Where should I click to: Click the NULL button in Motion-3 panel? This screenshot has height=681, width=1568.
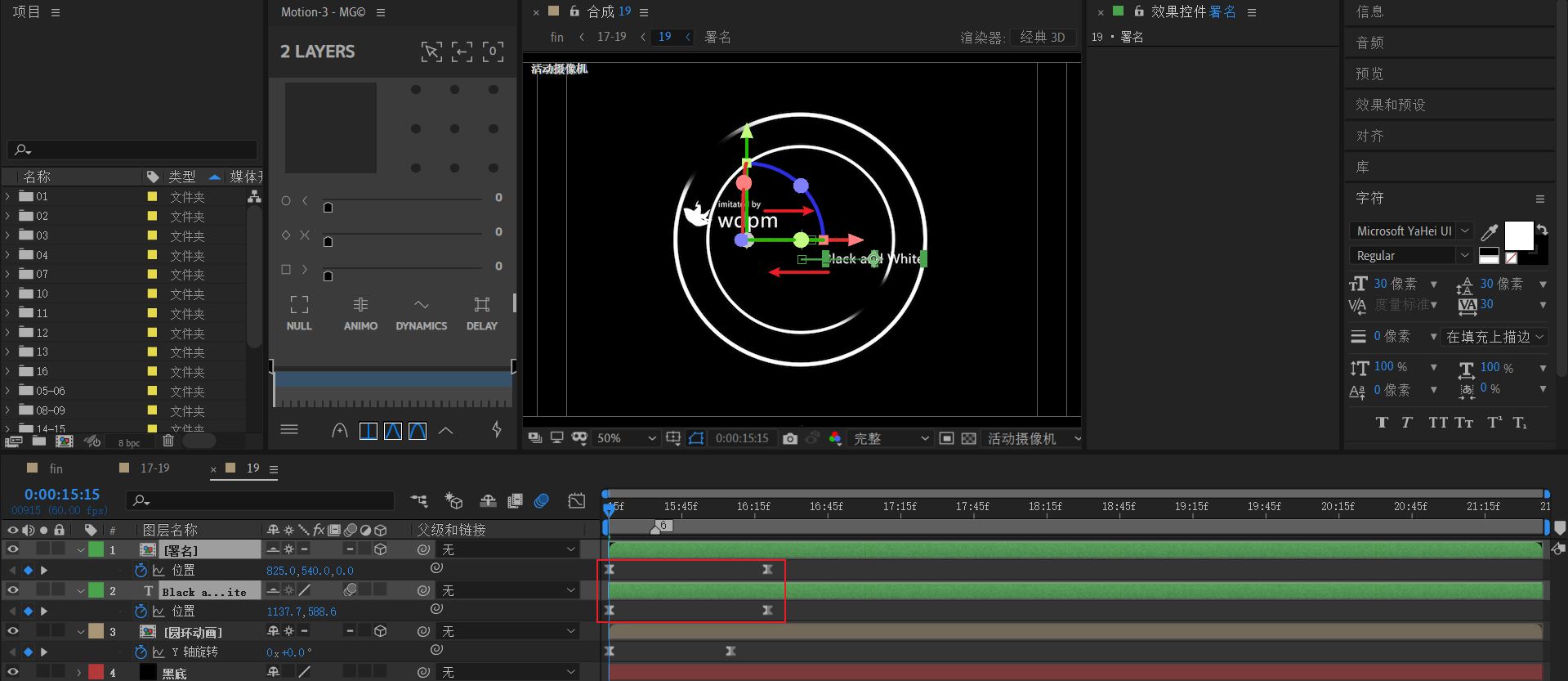click(x=299, y=313)
